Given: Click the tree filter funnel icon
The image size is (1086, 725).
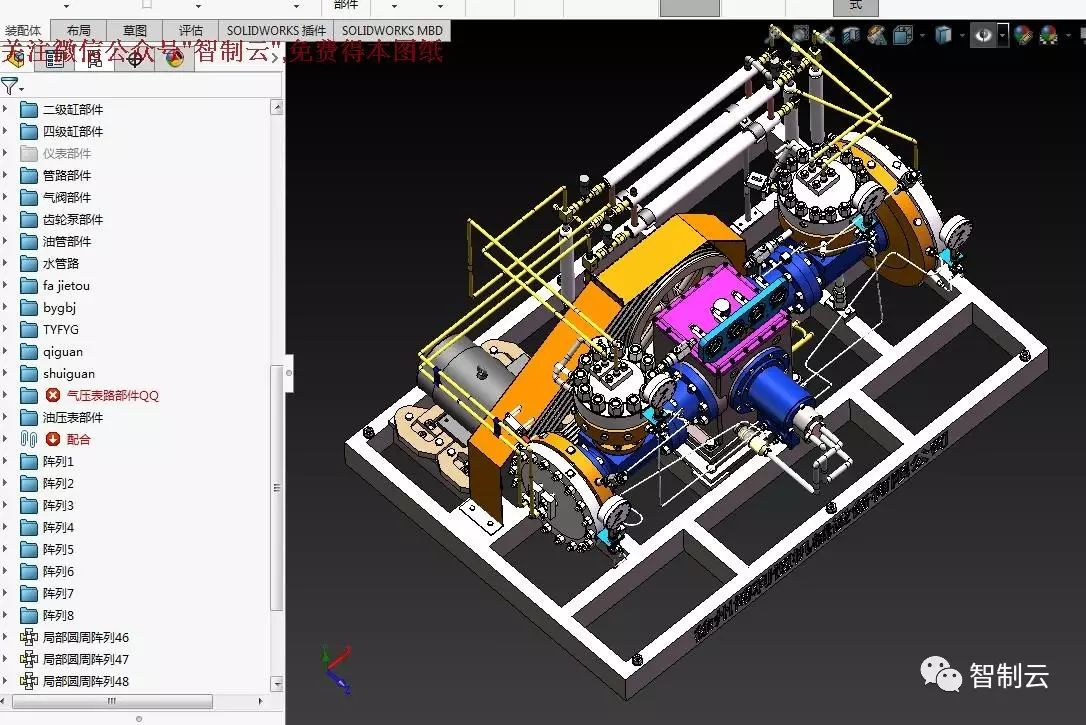Looking at the screenshot, I should click(9, 86).
